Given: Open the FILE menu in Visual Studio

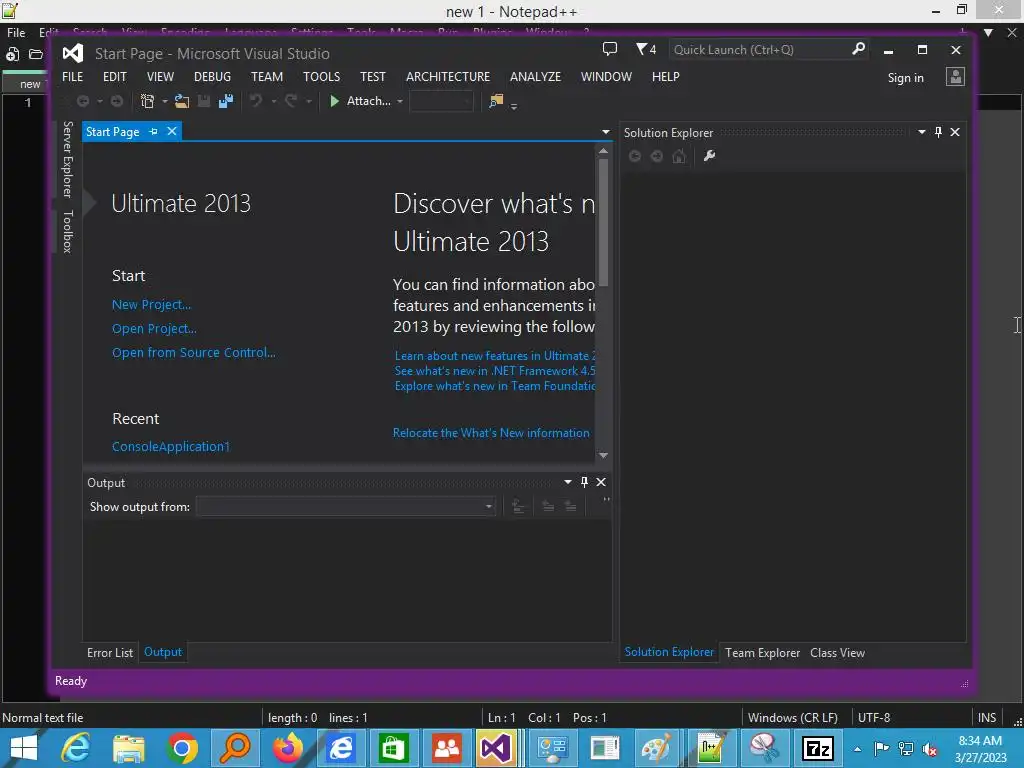Looking at the screenshot, I should click(72, 77).
